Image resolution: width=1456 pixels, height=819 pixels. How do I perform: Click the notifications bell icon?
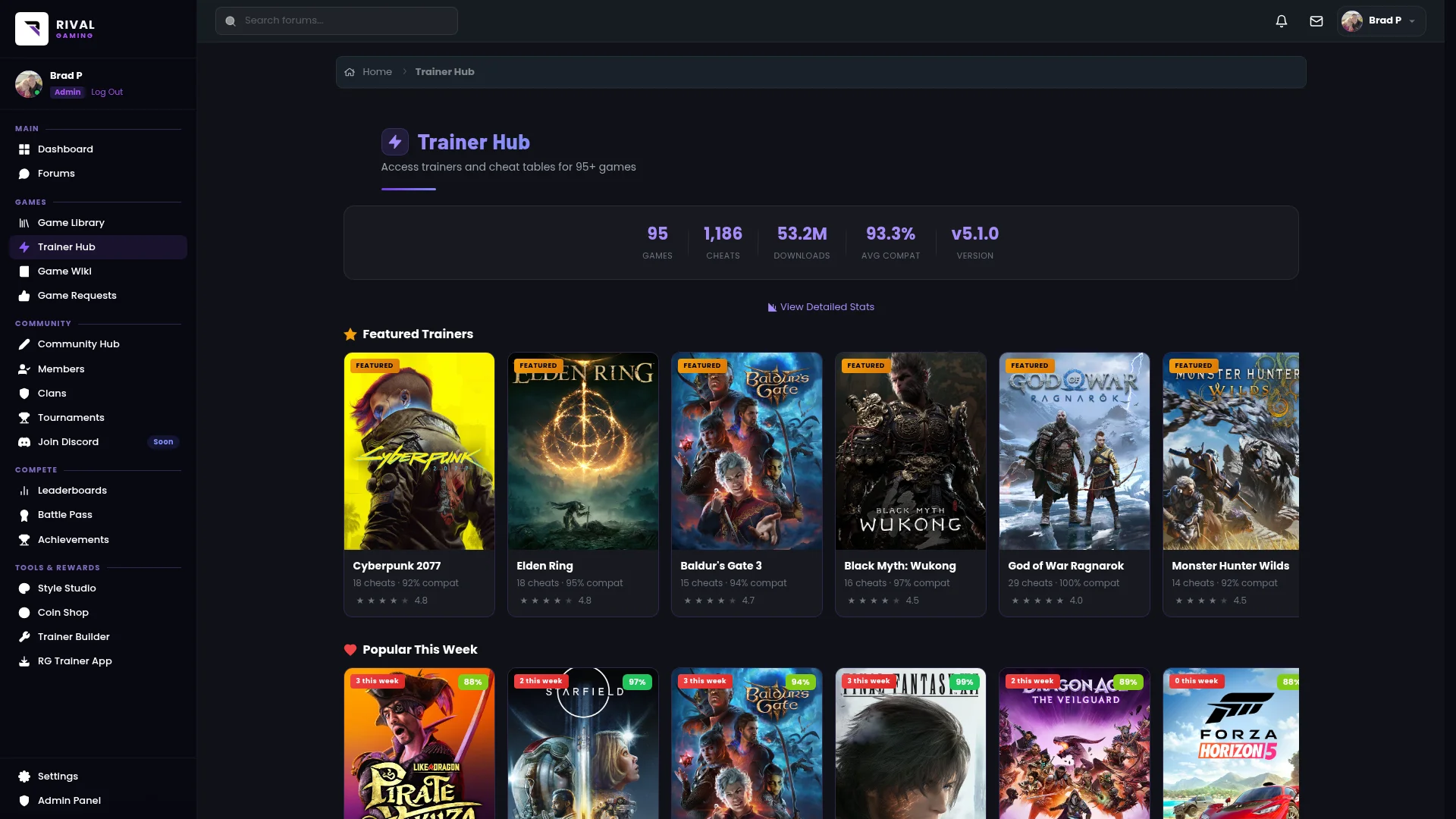(1282, 21)
